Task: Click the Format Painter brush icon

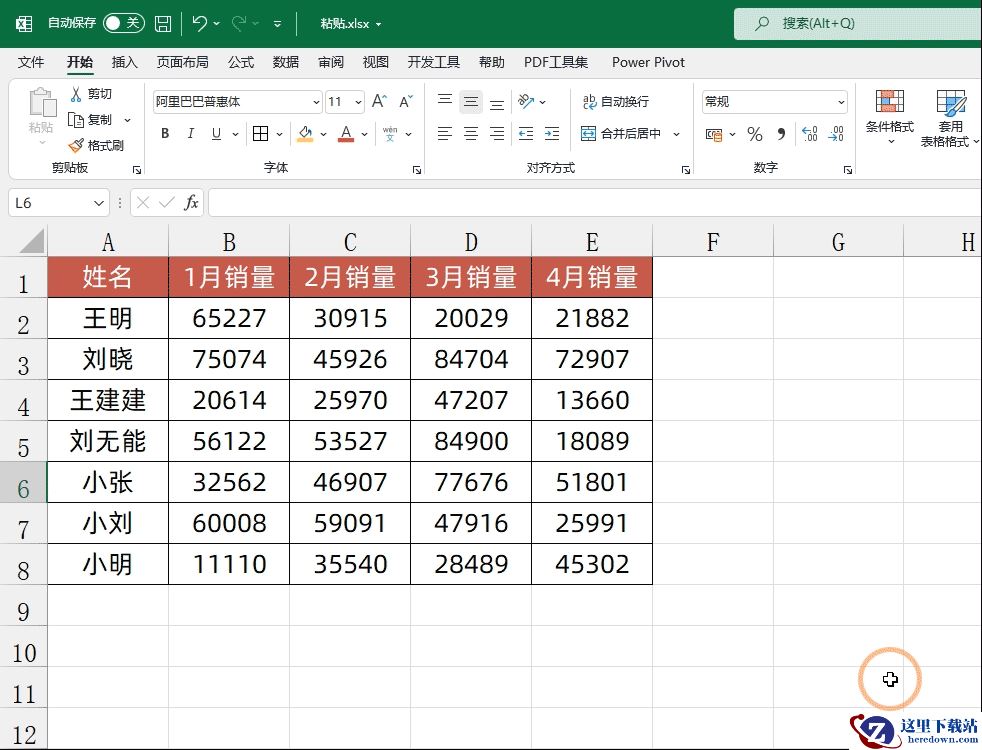Action: click(76, 146)
